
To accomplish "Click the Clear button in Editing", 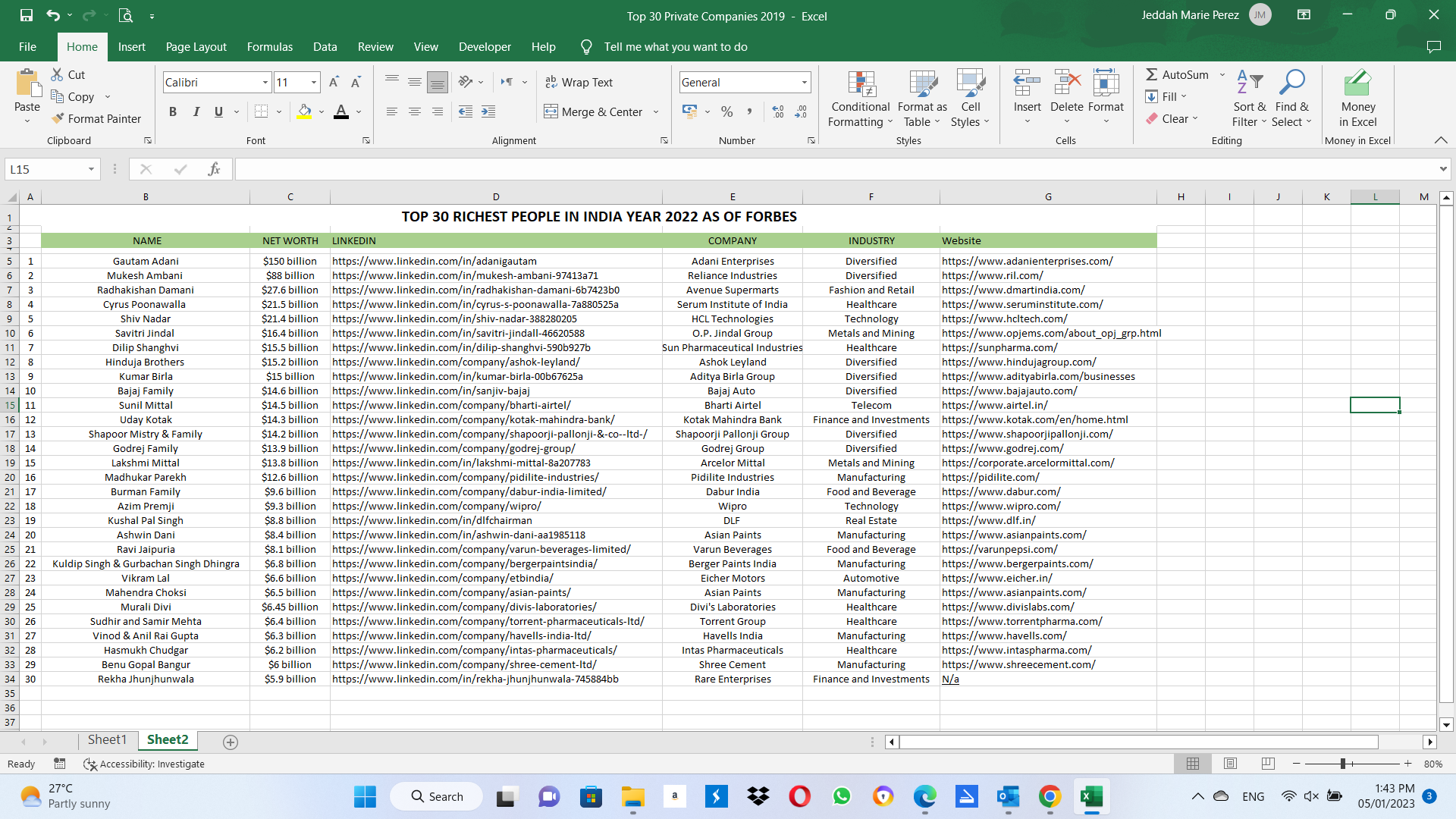I will pos(1166,118).
